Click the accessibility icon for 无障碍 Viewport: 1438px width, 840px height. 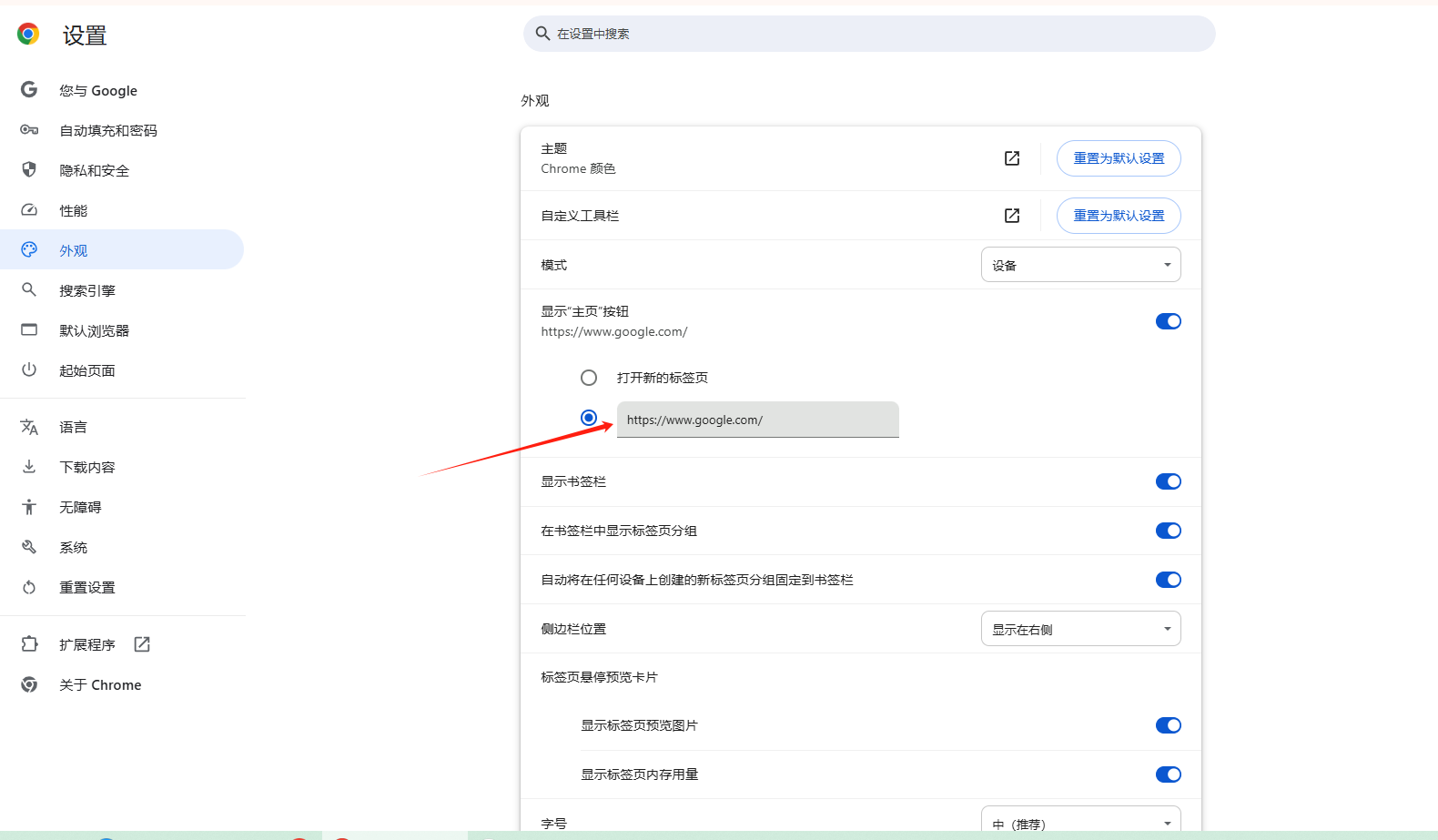click(29, 506)
